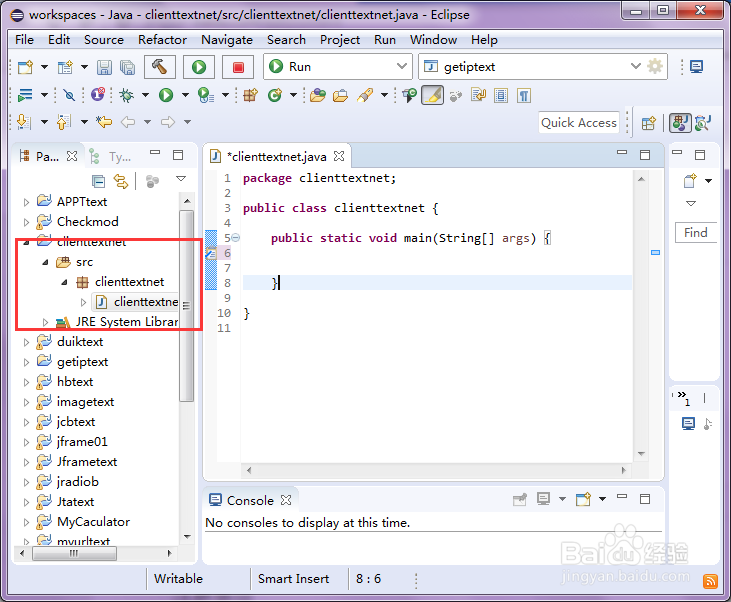
Task: Click the Search flashlight icon
Action: (365, 95)
